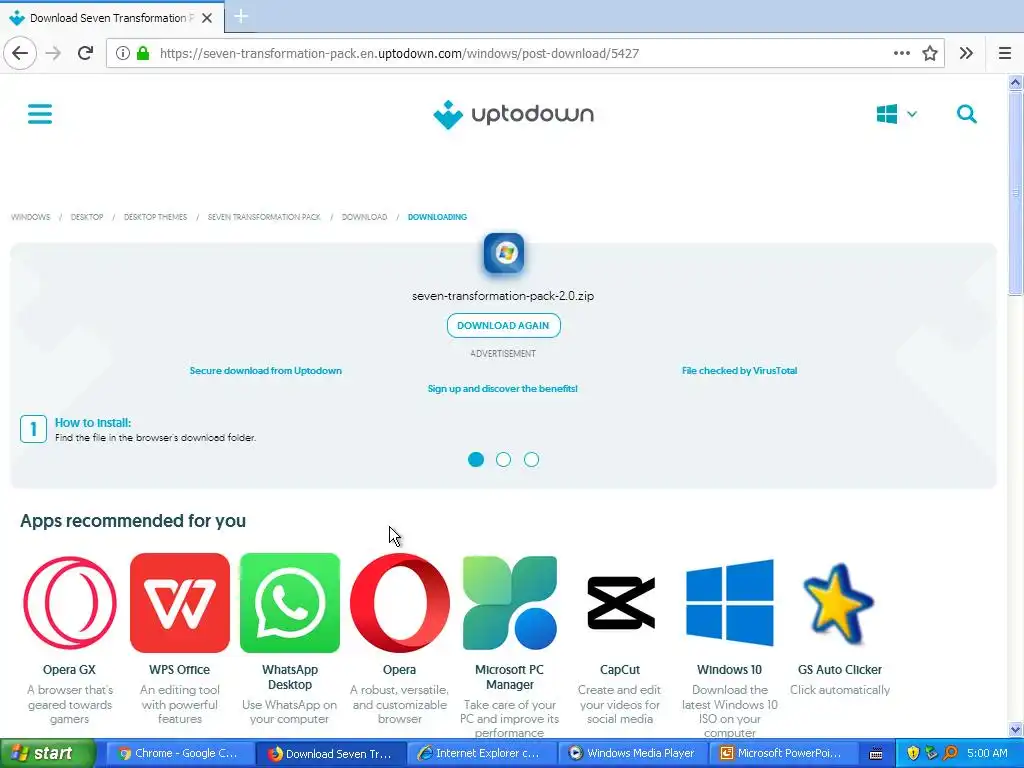
Task: Click Sign up and discover the benefits
Action: 503,389
